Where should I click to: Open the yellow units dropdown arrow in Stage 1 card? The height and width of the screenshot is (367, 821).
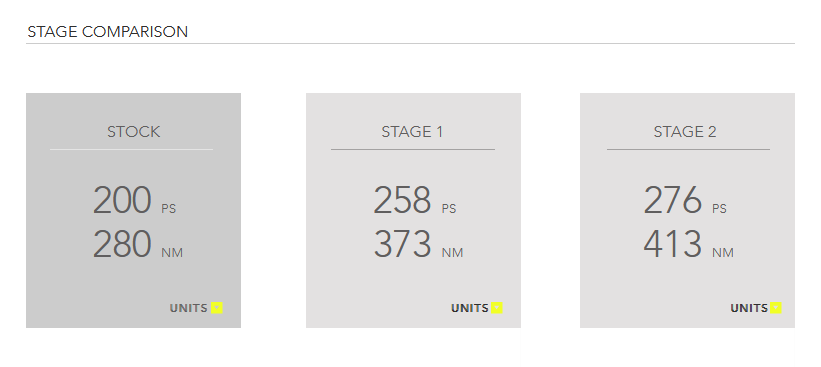click(497, 308)
